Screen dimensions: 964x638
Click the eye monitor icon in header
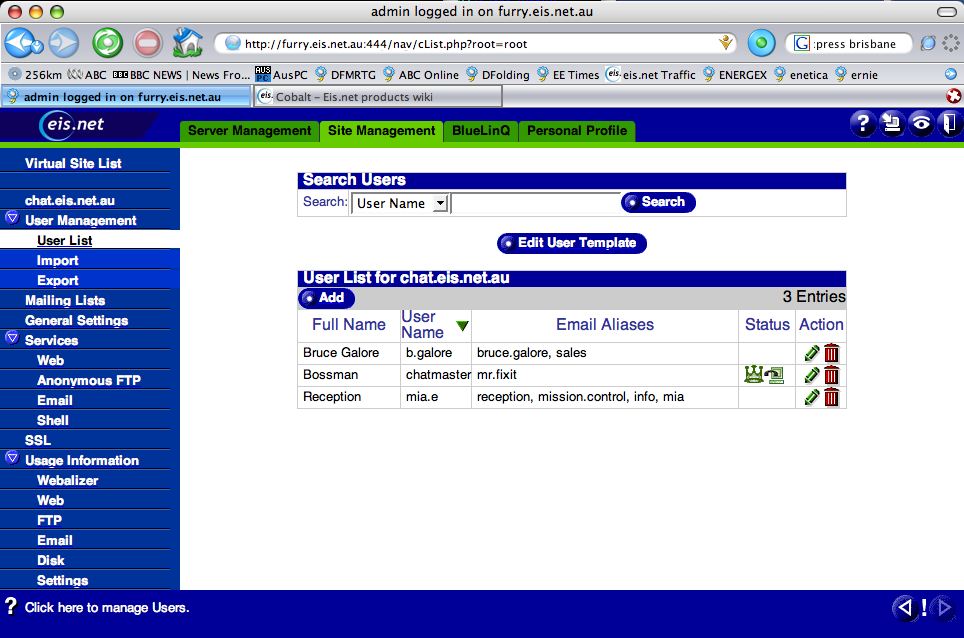tap(919, 124)
